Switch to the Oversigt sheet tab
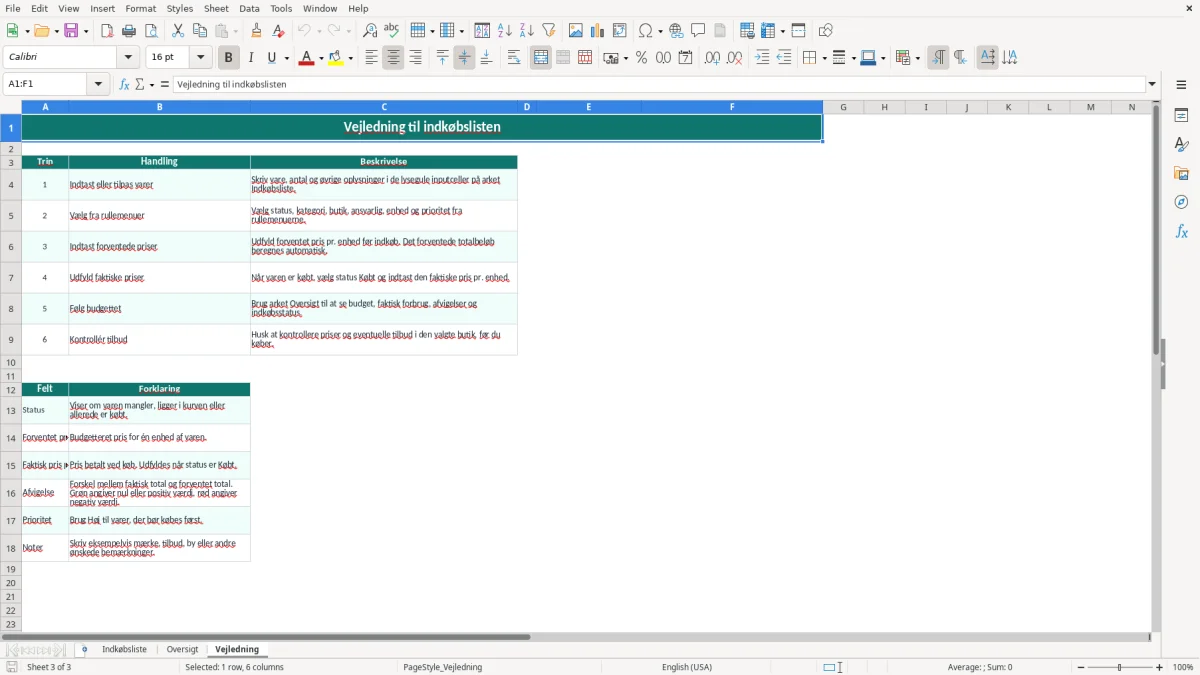Image resolution: width=1200 pixels, height=675 pixels. click(182, 650)
